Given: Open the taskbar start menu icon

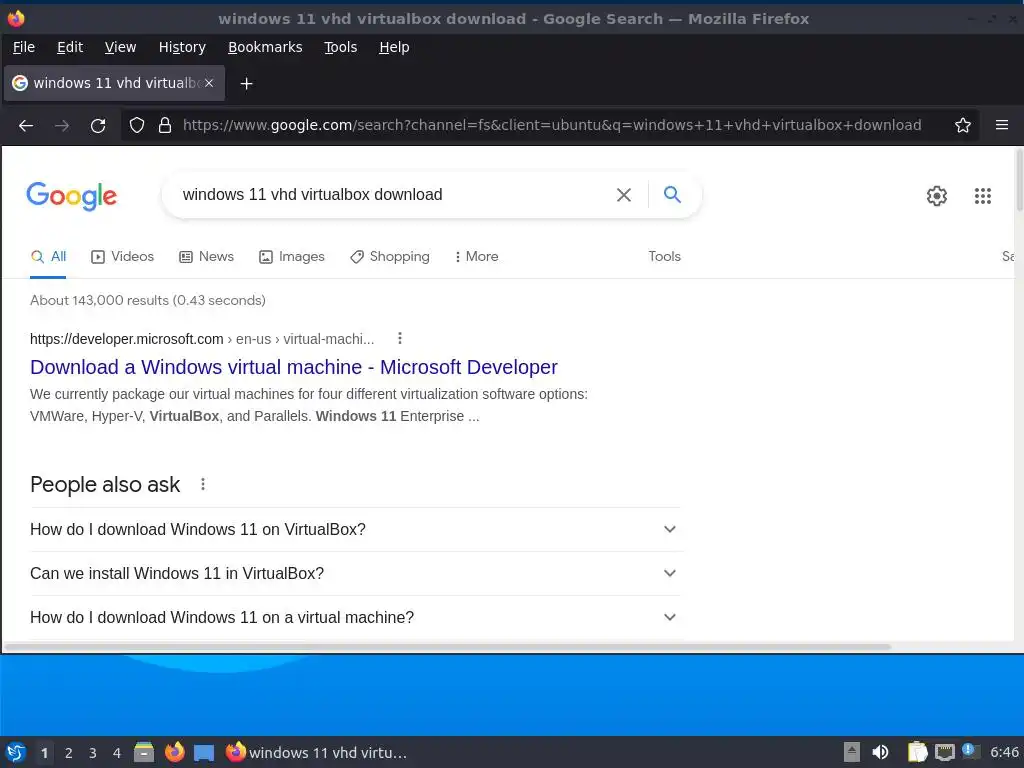Looking at the screenshot, I should click(x=16, y=752).
